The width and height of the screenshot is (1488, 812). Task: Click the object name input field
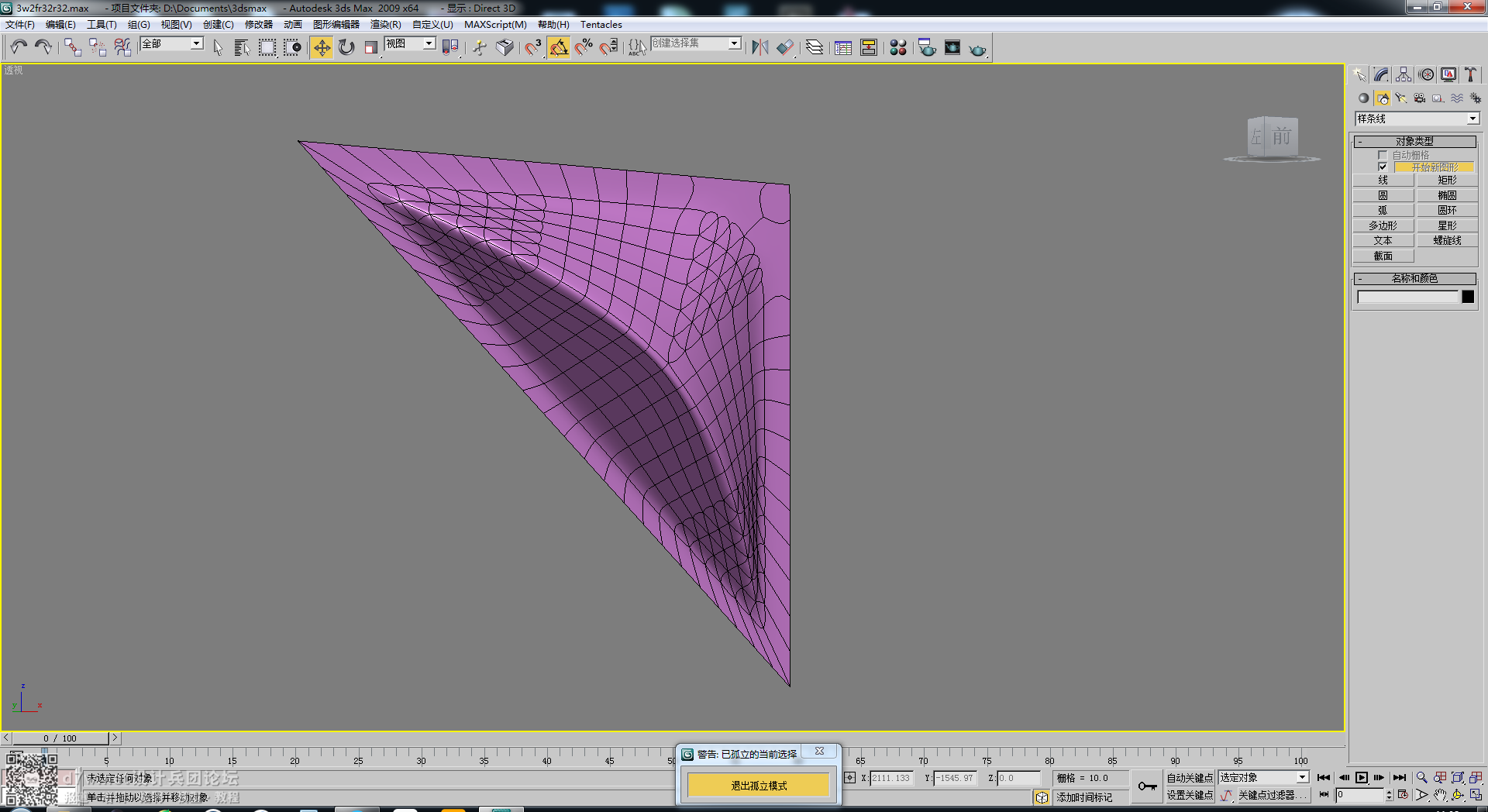coord(1408,297)
